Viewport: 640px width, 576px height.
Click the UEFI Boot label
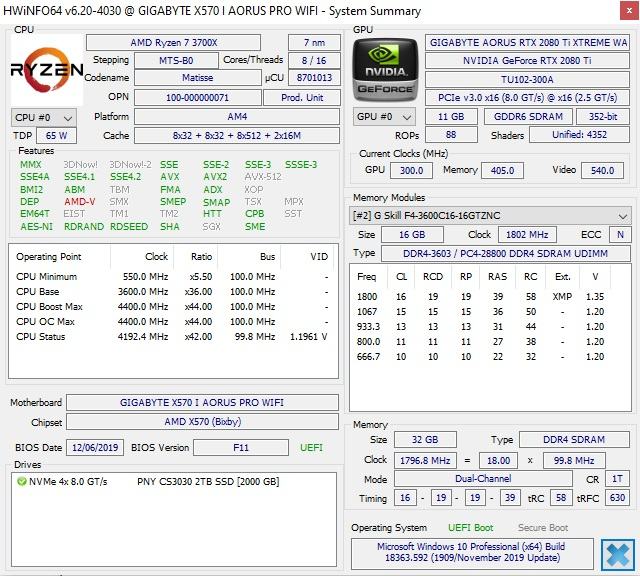pos(470,528)
